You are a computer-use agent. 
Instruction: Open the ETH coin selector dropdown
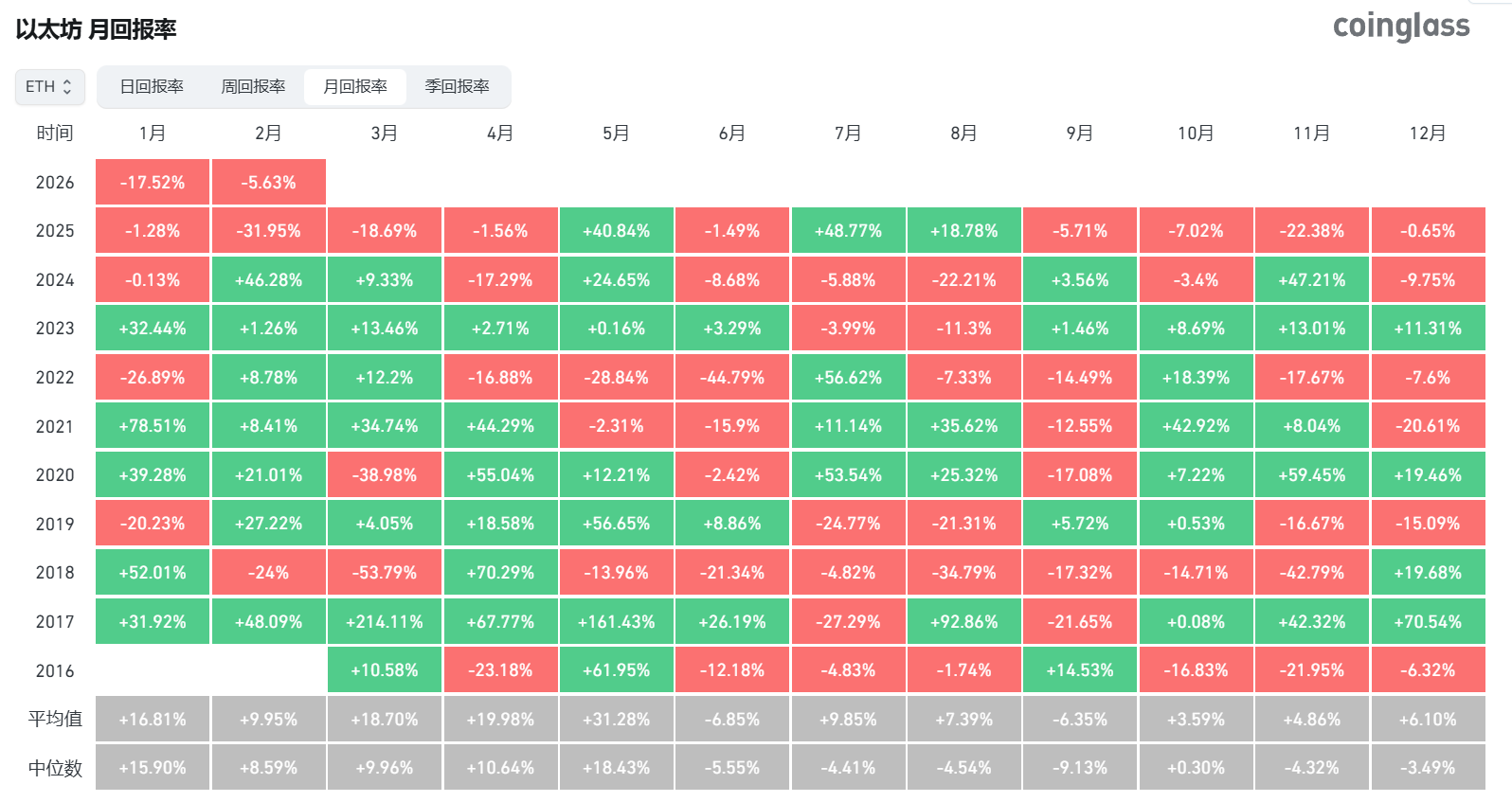click(49, 87)
